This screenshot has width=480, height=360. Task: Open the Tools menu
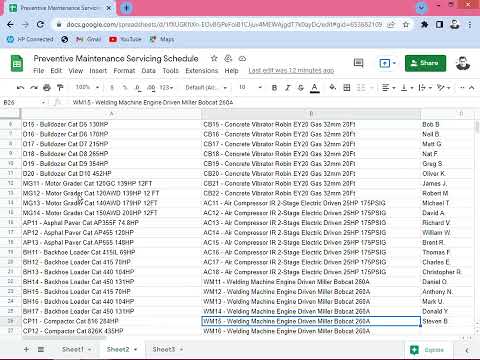171,71
